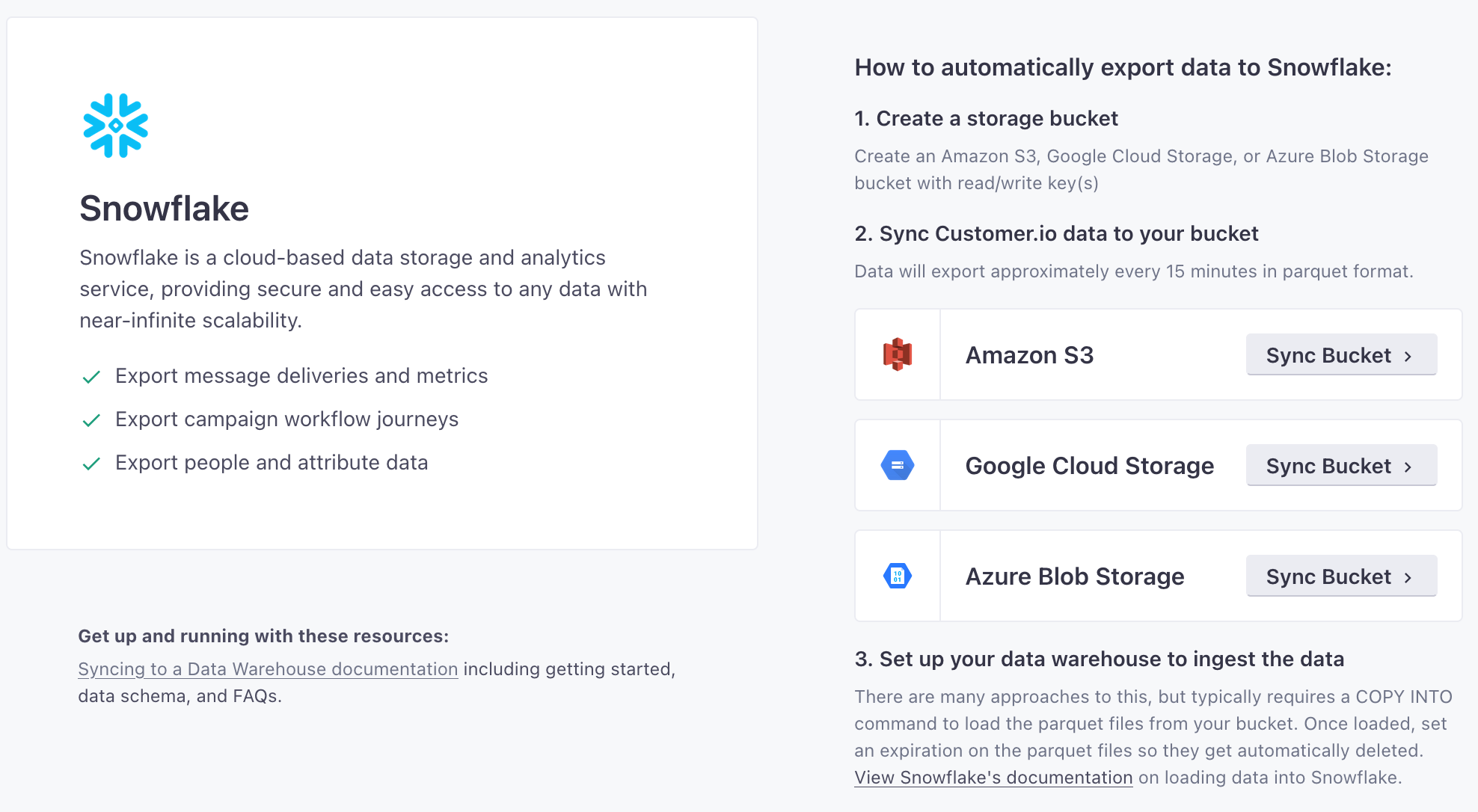The height and width of the screenshot is (812, 1478).
Task: Select the Azure Blob Storage label
Action: click(1075, 576)
